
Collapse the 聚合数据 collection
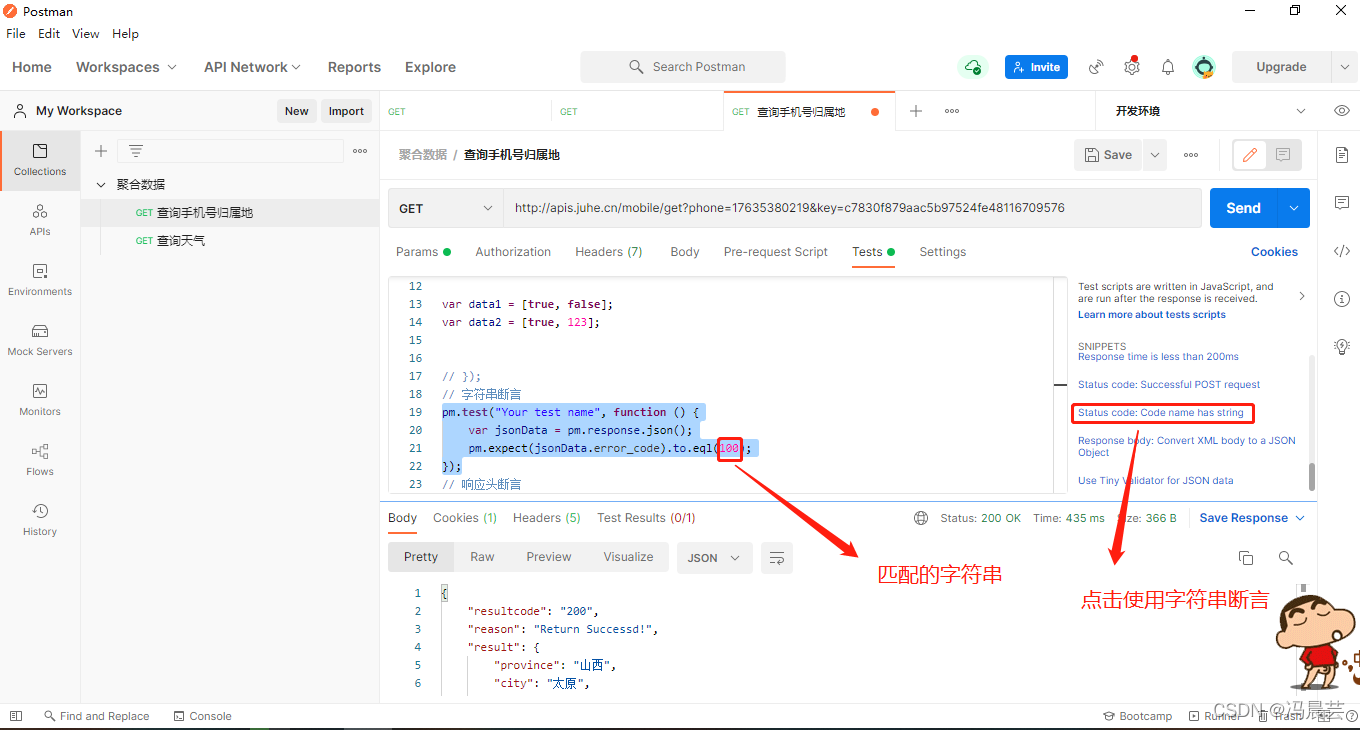101,185
